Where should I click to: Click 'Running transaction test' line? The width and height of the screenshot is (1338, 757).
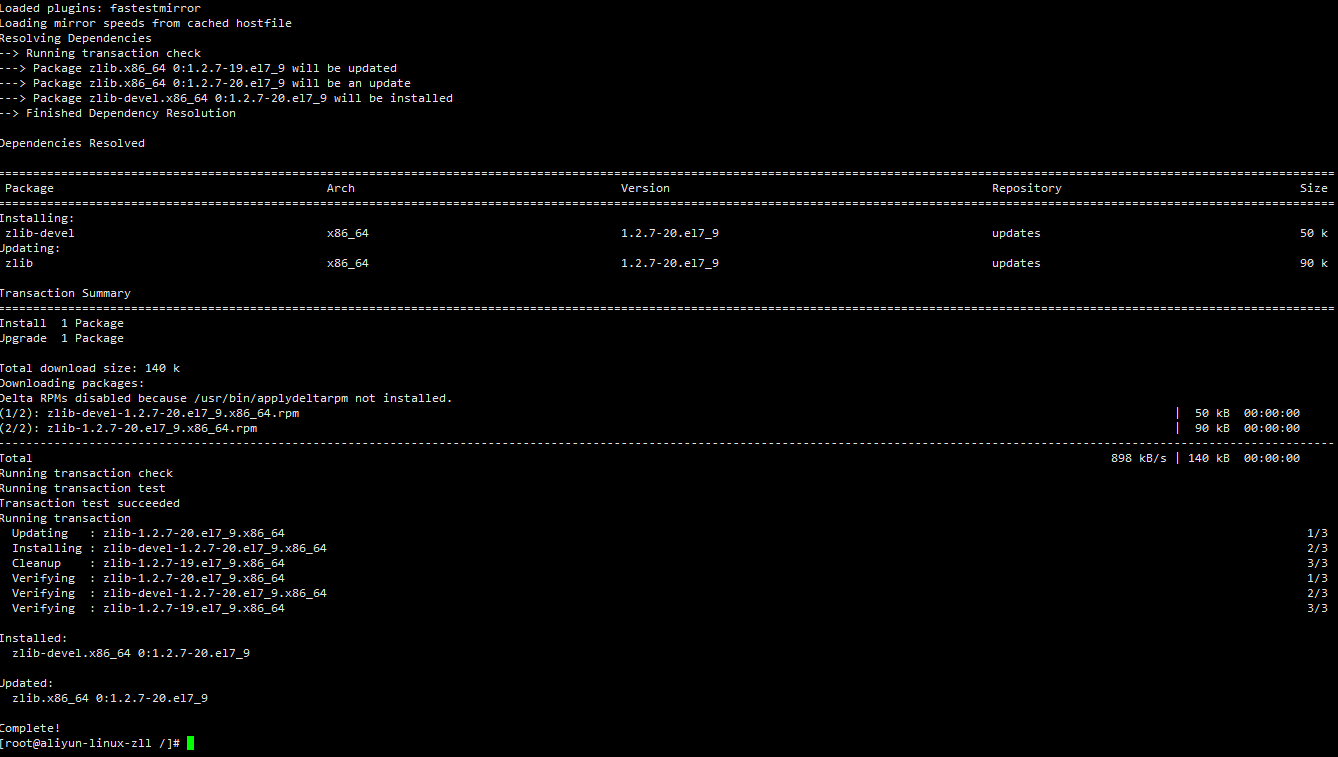tap(83, 488)
